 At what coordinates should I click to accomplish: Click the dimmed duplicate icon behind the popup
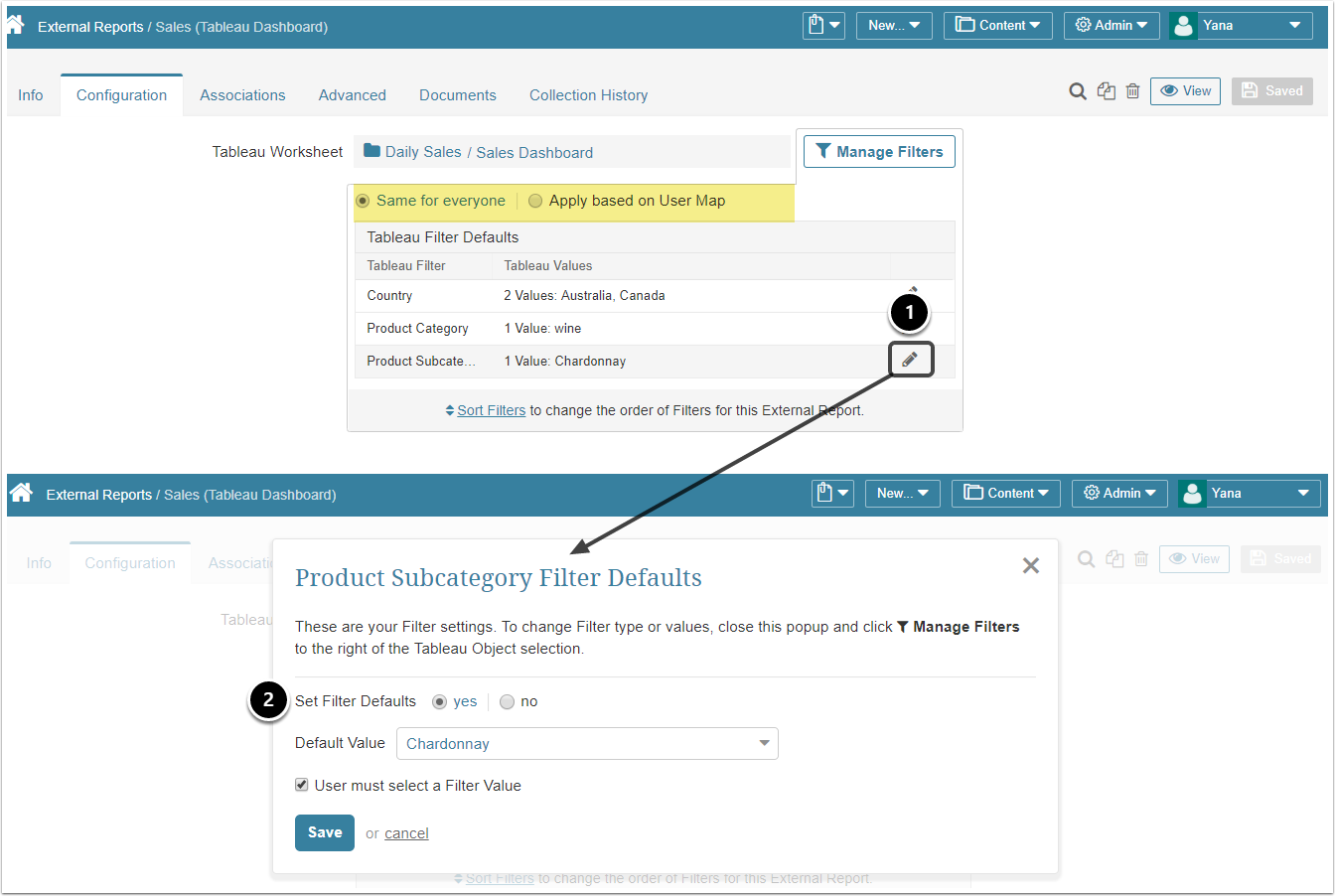pos(1115,559)
